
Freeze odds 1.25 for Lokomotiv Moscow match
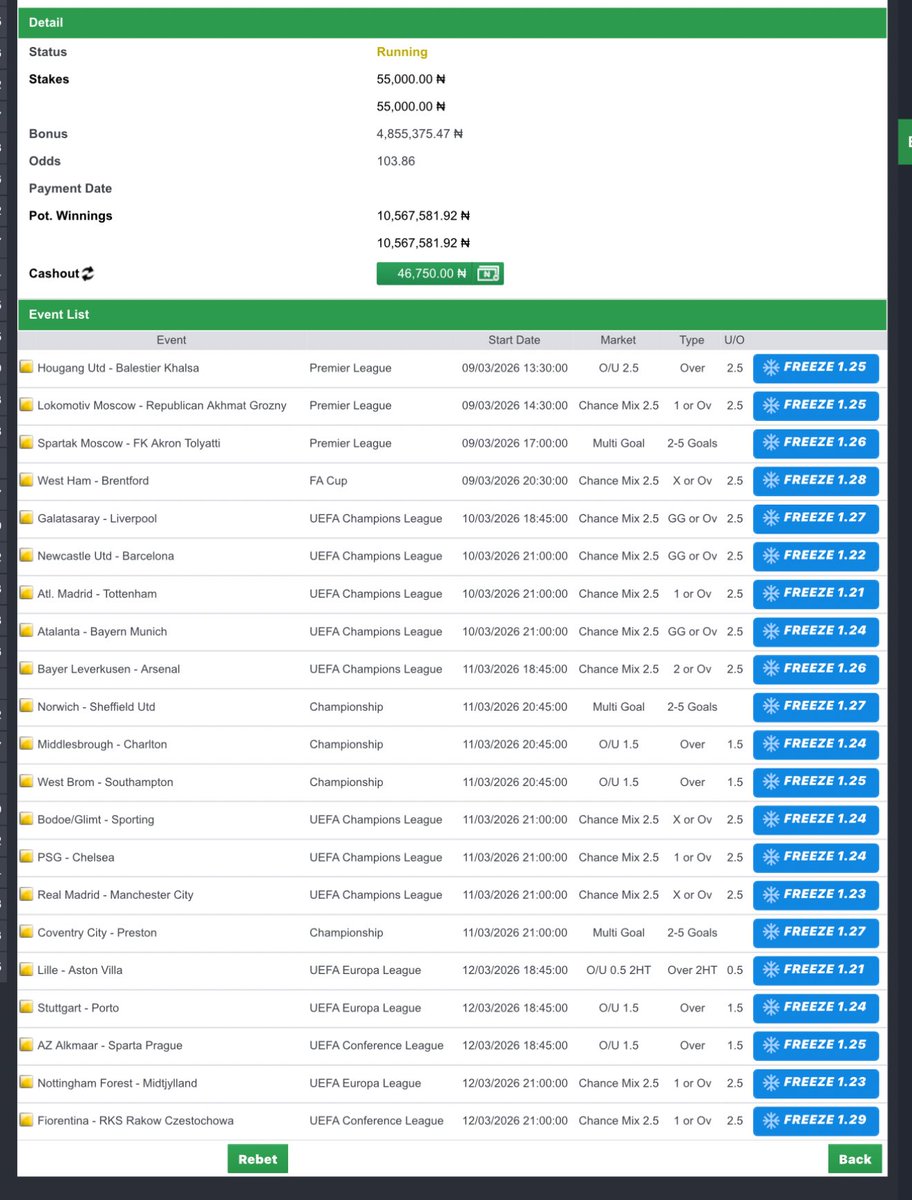(816, 405)
